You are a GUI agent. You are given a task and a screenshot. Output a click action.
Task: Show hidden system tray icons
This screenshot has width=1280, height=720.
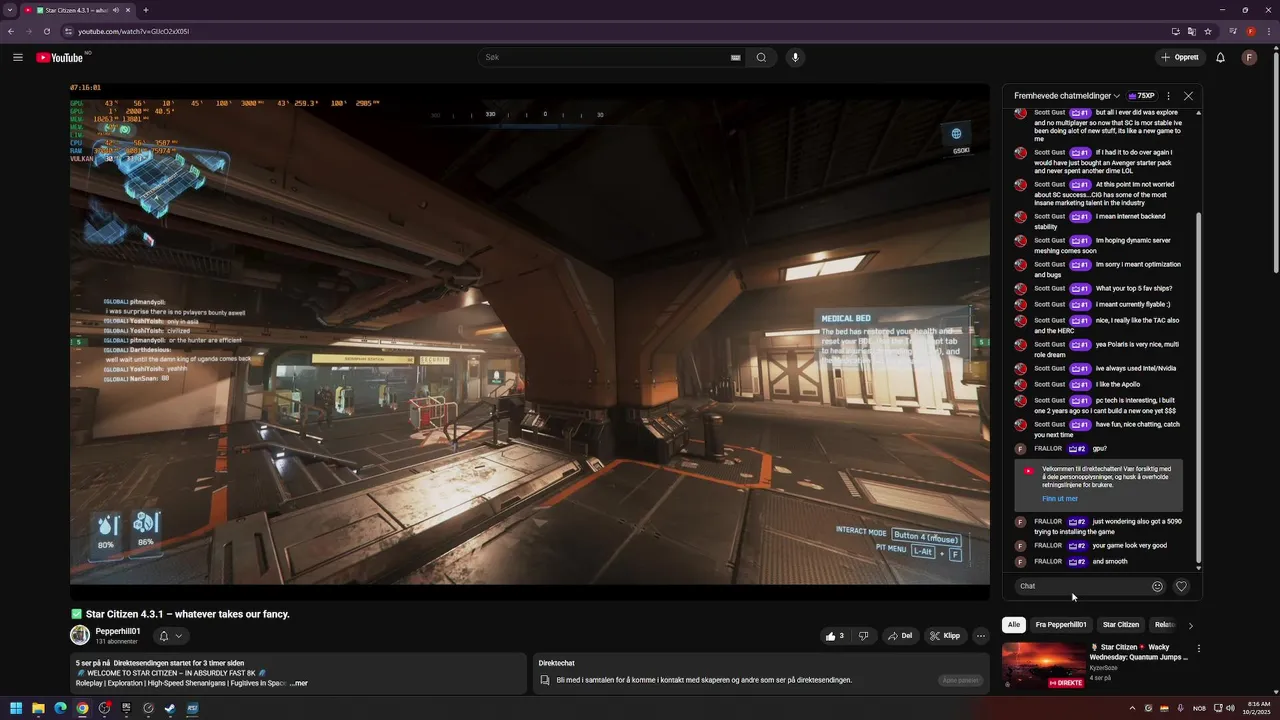point(1133,708)
